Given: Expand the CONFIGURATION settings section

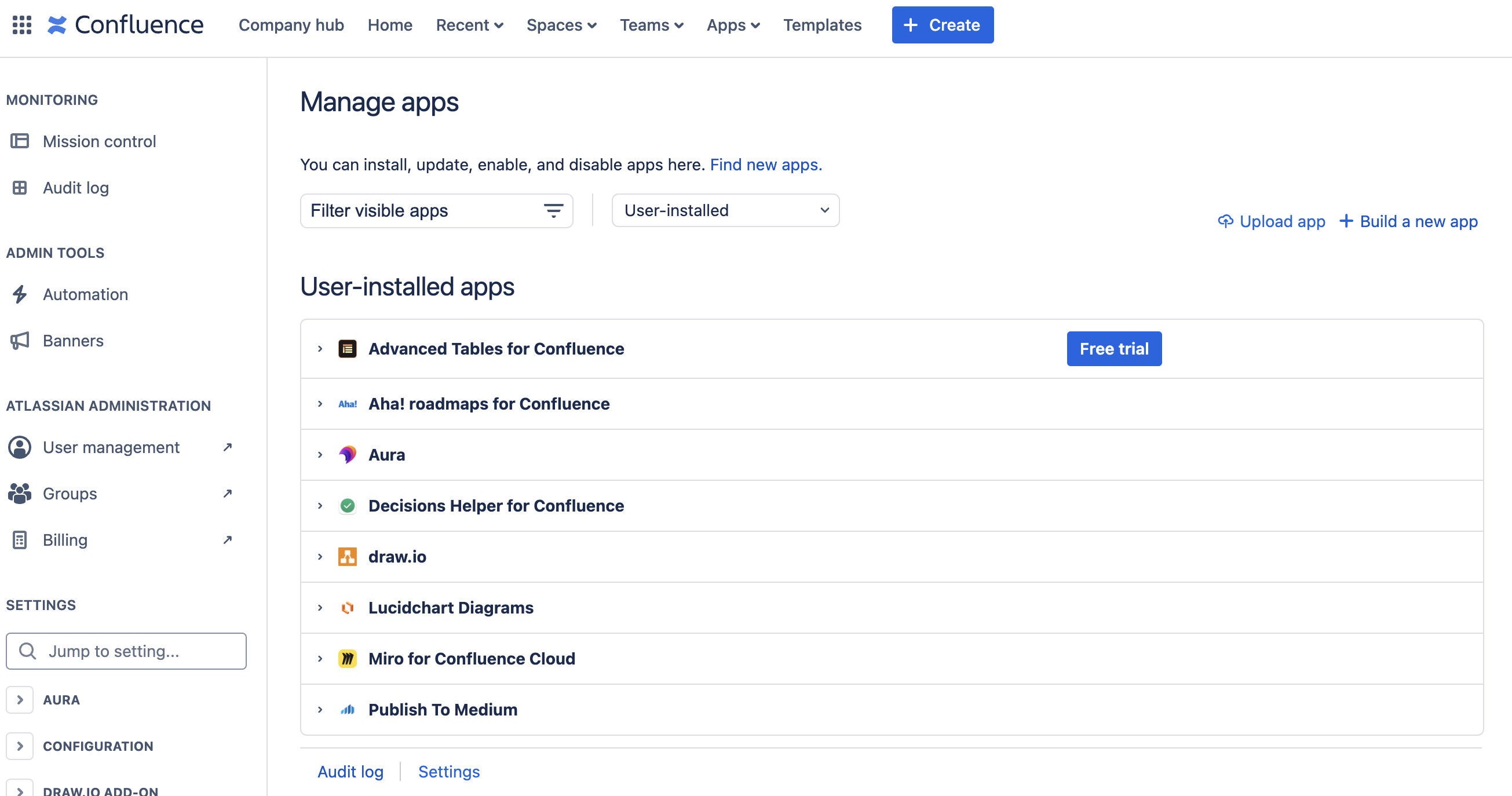Looking at the screenshot, I should (20, 746).
